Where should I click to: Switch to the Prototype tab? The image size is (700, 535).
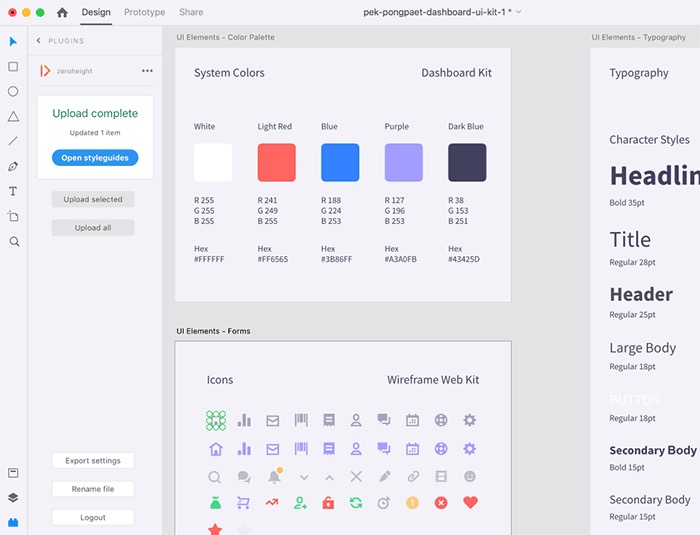click(144, 12)
